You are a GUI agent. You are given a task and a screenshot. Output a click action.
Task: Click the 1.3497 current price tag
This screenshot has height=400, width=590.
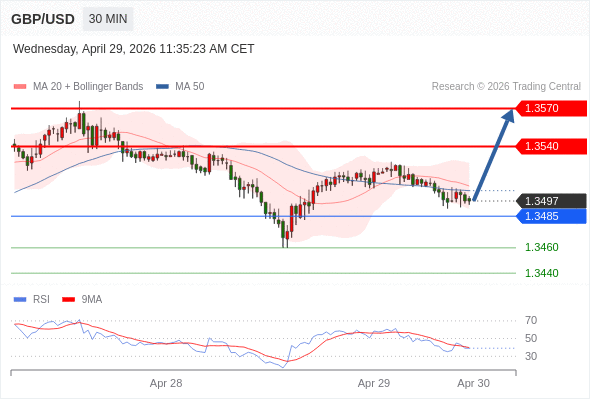pos(551,201)
